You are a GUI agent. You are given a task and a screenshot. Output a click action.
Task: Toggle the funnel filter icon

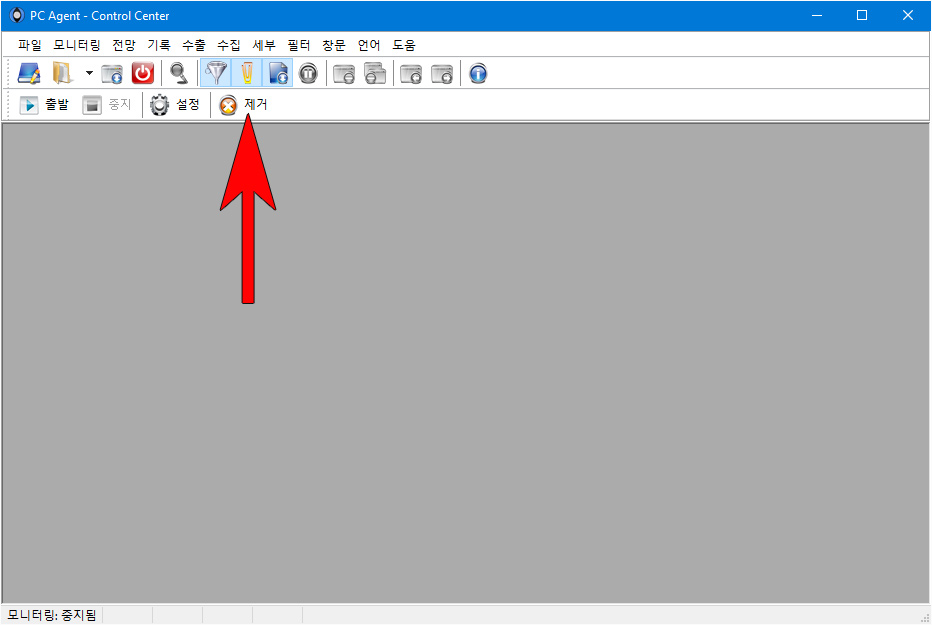point(216,74)
